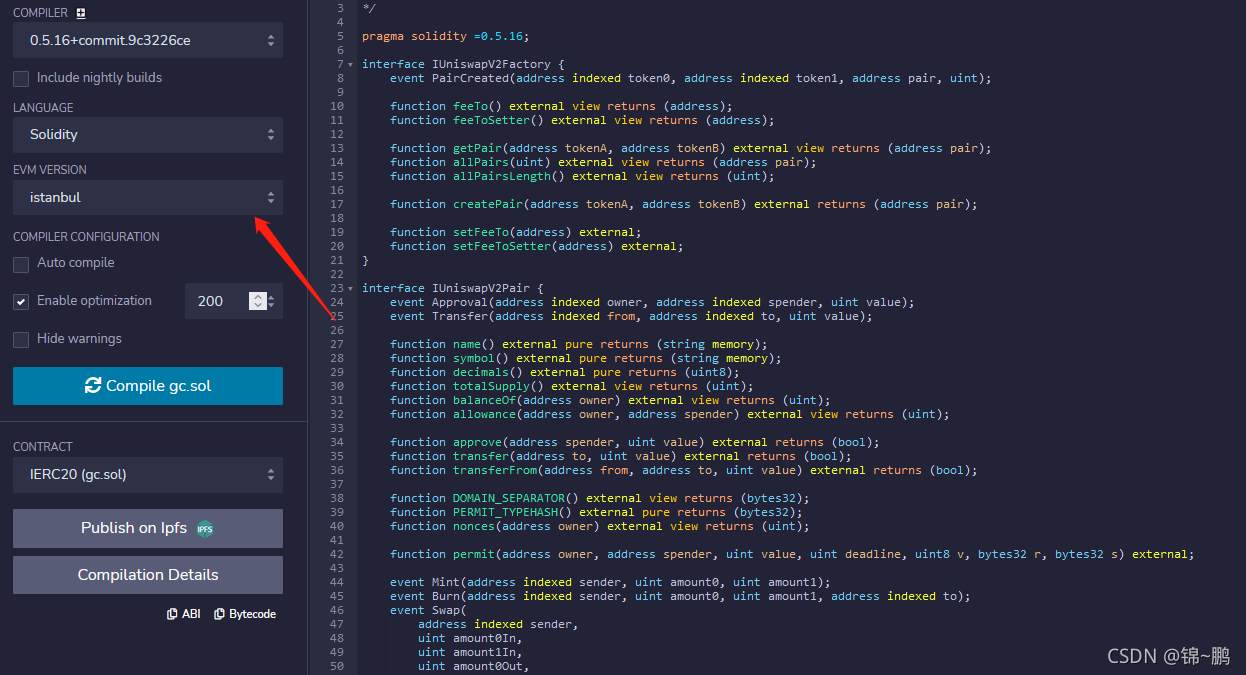Collapse the IUniswapV2Factory interface fold arrow
Screen dimensions: 1246x675
(x=350, y=64)
